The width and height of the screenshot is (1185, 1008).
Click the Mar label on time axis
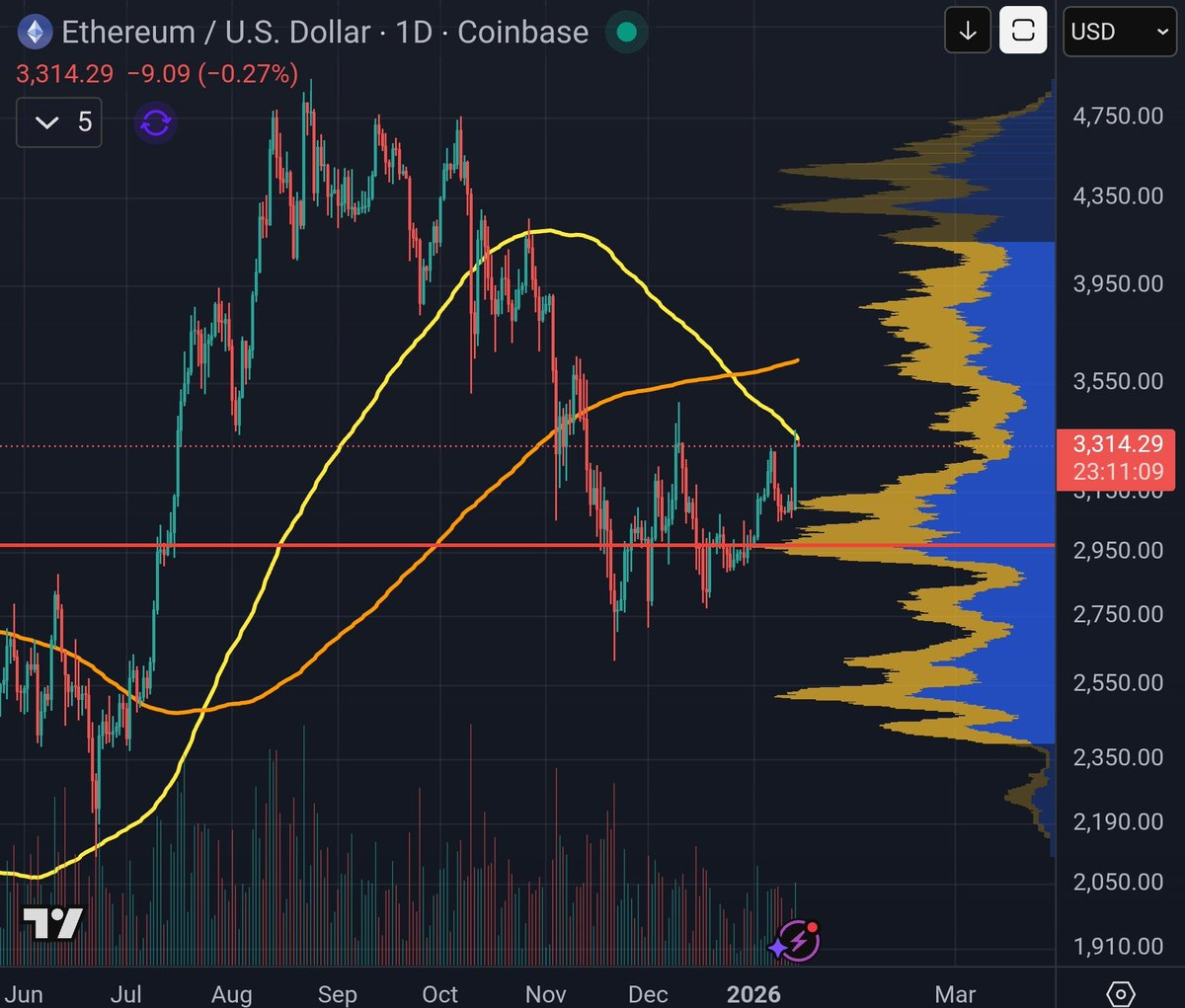click(955, 993)
